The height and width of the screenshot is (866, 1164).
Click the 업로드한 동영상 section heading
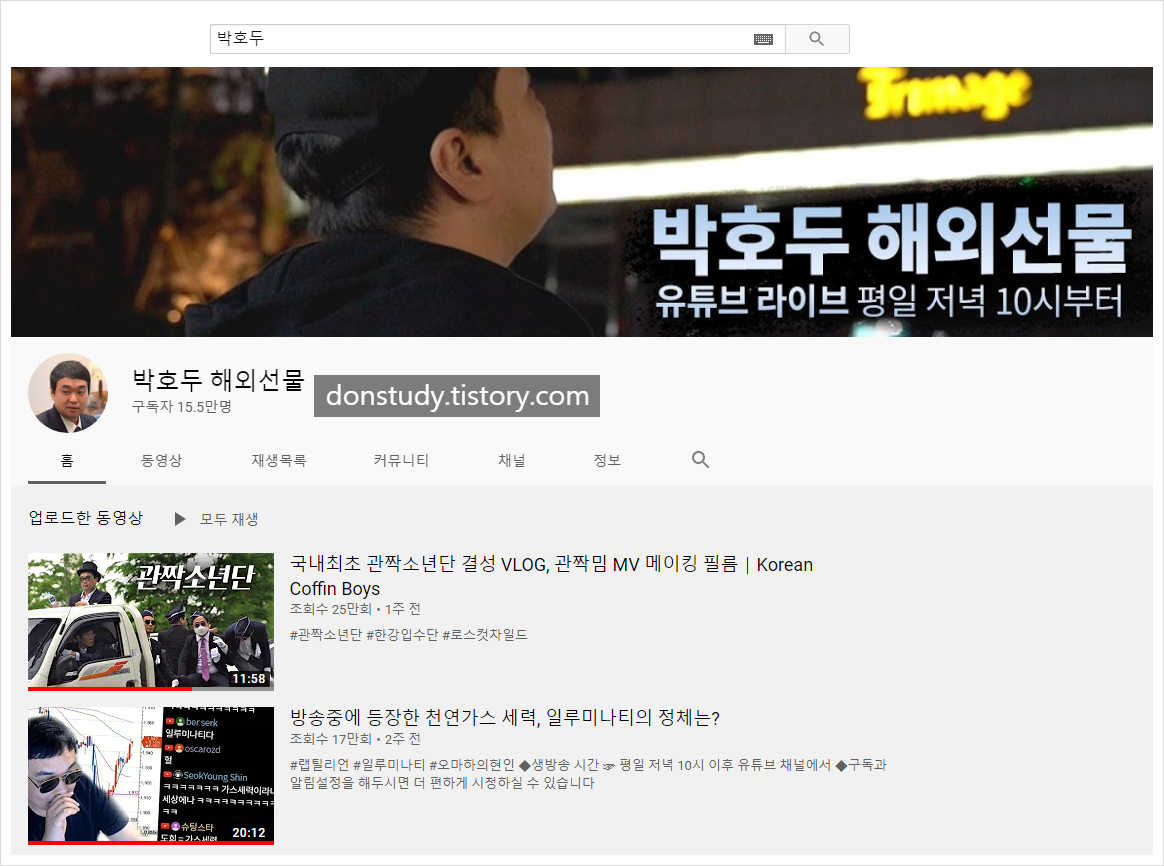pos(85,518)
